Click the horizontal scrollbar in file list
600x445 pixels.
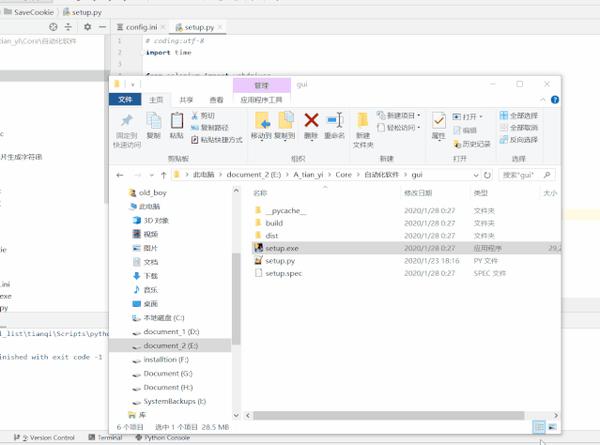point(388,415)
